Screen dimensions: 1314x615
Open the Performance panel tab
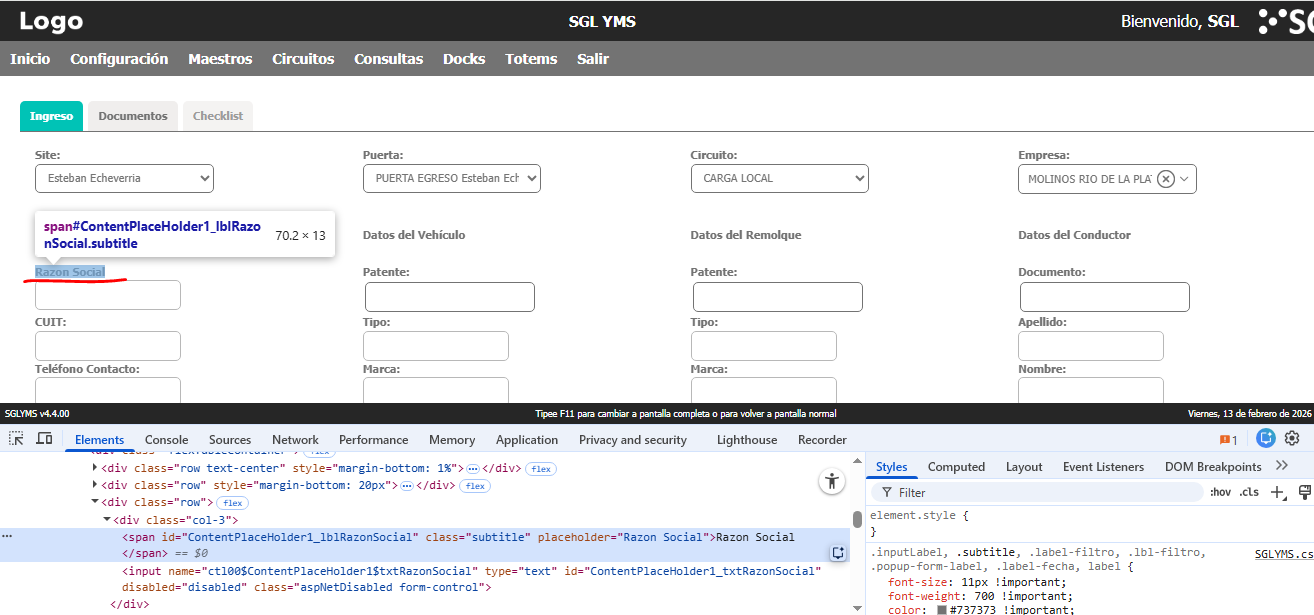click(374, 440)
